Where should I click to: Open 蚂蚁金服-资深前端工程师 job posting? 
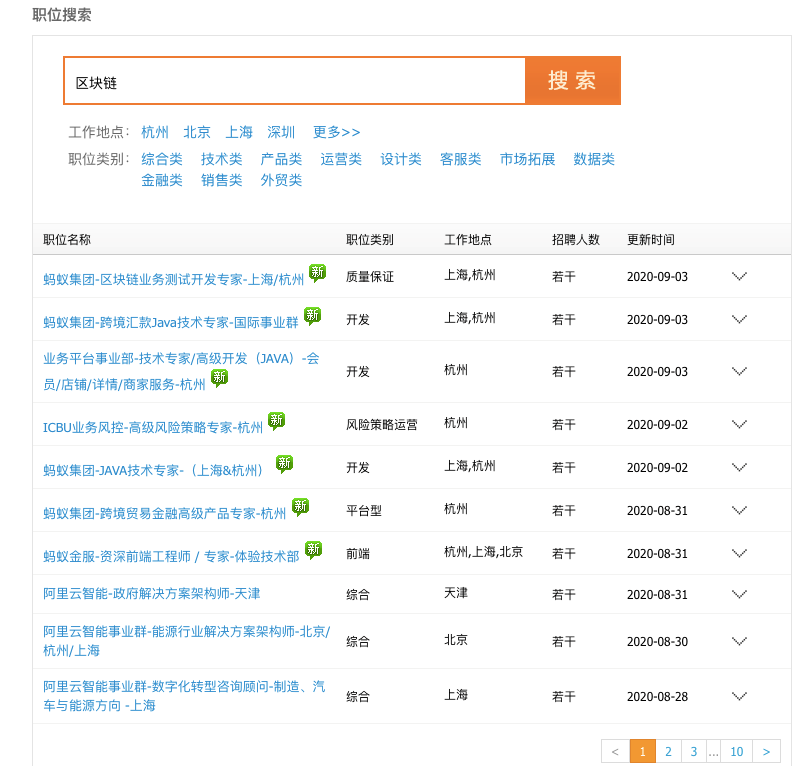(171, 556)
